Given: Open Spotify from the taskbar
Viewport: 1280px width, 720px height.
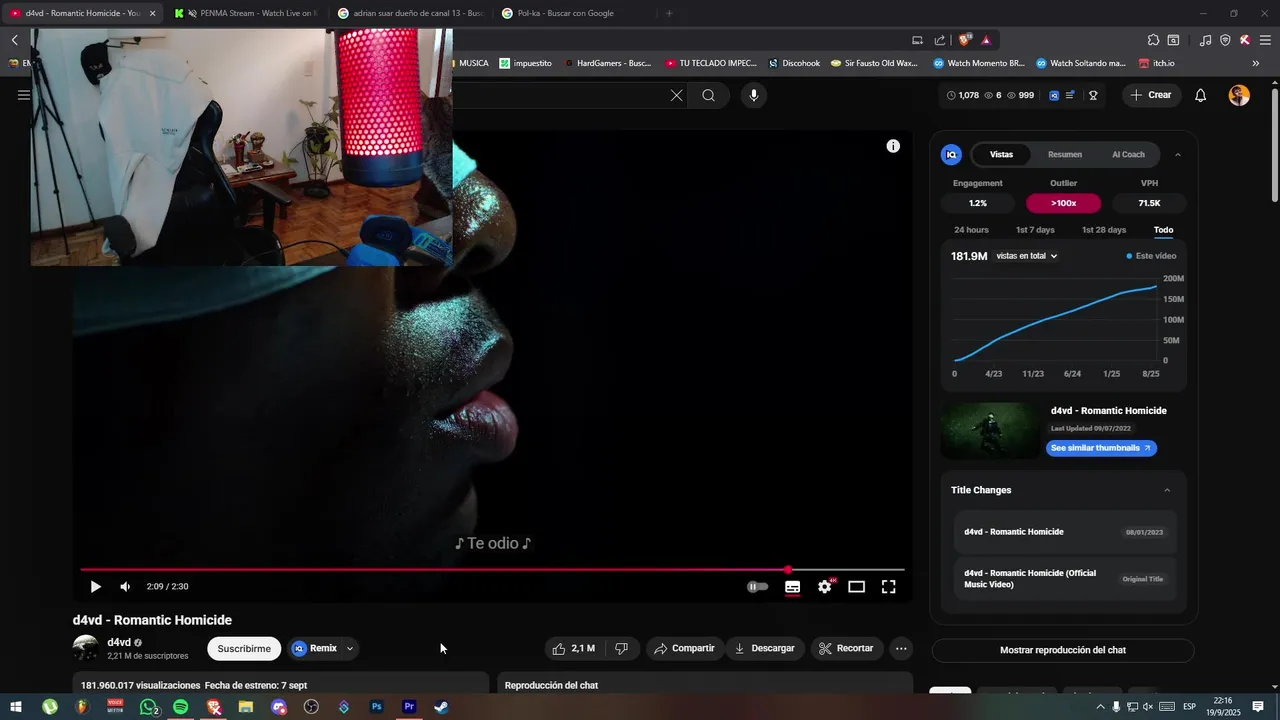Looking at the screenshot, I should coord(180,707).
